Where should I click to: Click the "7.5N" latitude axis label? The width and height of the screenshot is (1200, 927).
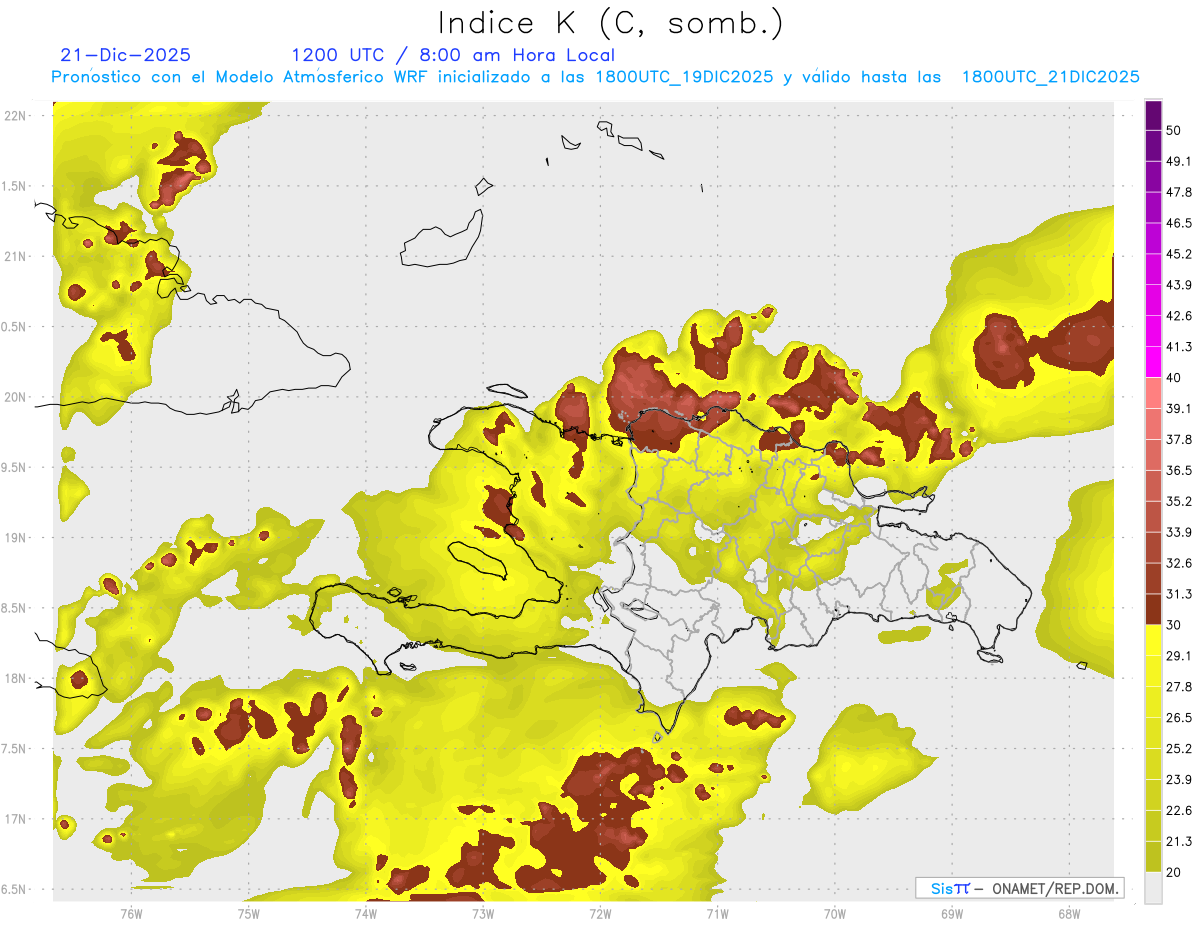click(15, 749)
